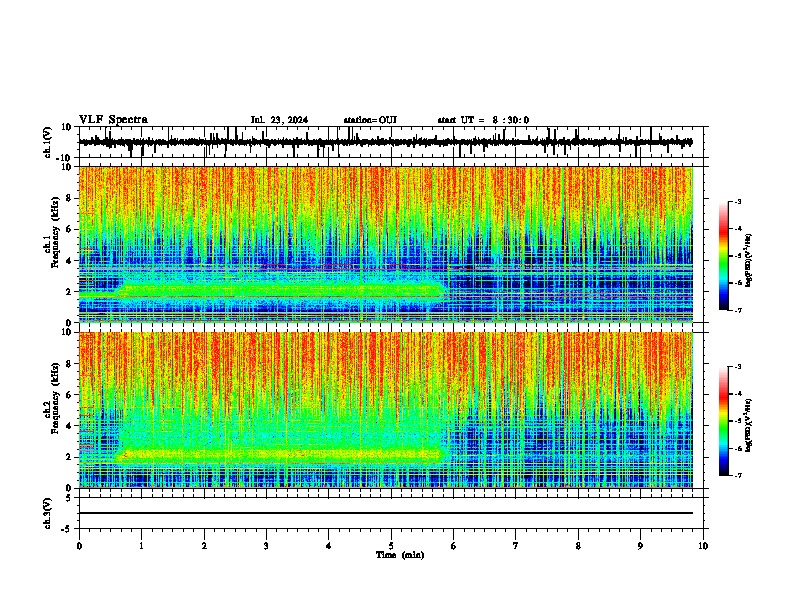Click the "-3" label on ch.1 color bar
This screenshot has width=792, height=612.
[738, 201]
